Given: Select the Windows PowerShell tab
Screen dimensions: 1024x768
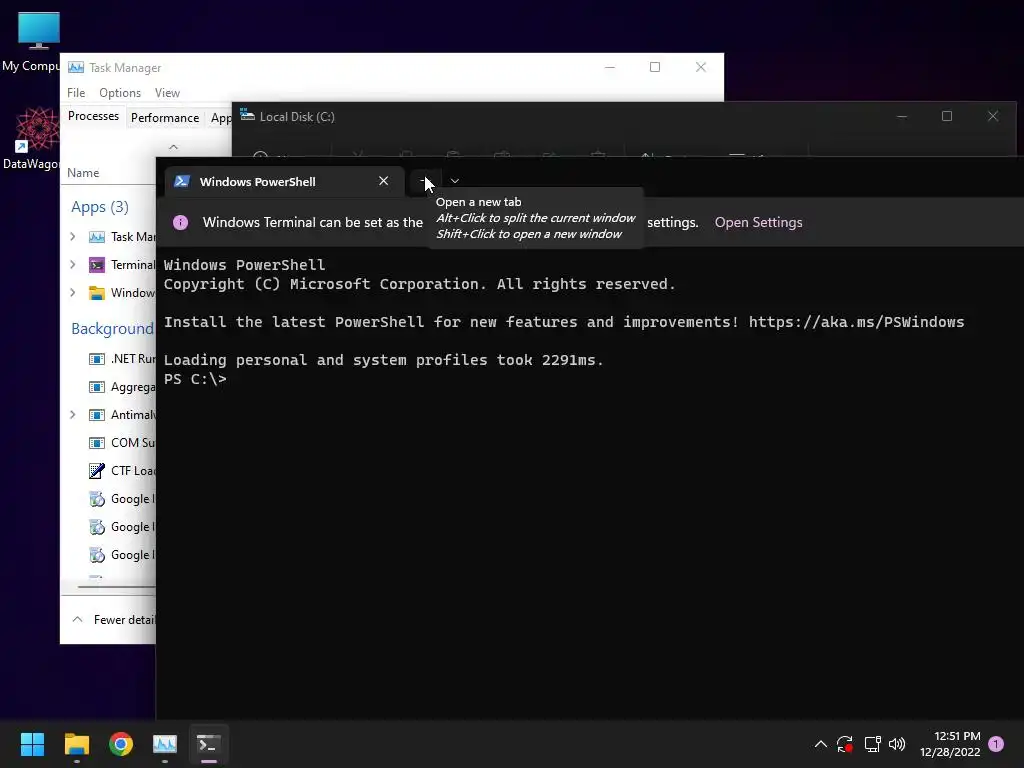Looking at the screenshot, I should click(x=284, y=182).
